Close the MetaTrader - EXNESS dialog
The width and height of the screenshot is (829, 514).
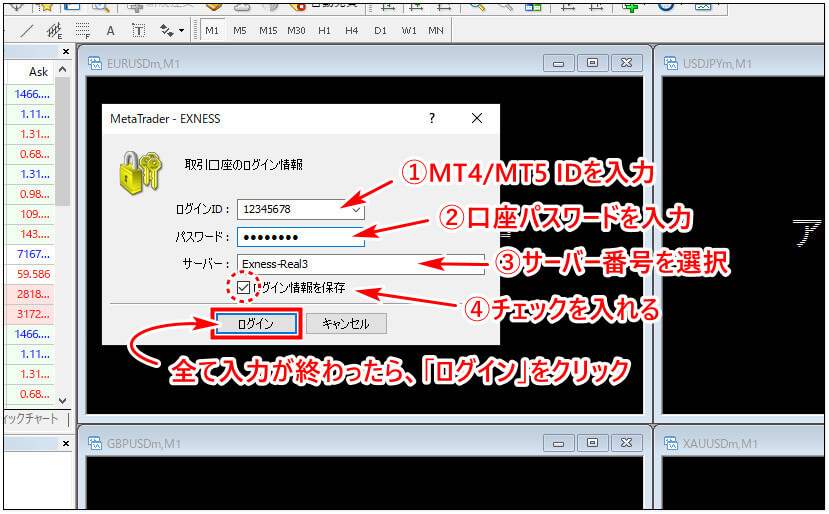point(477,118)
